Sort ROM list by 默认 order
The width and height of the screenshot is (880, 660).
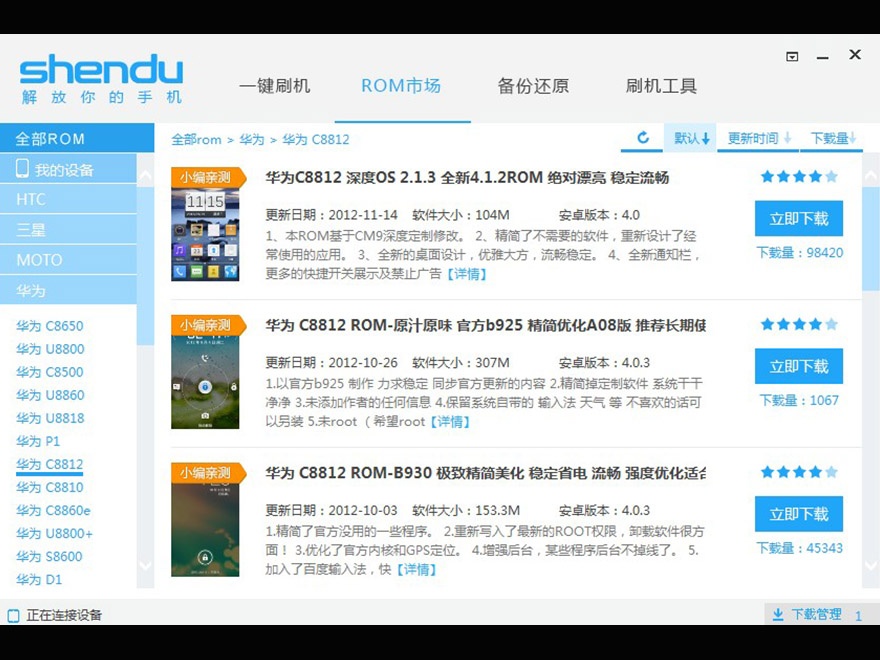tap(691, 138)
